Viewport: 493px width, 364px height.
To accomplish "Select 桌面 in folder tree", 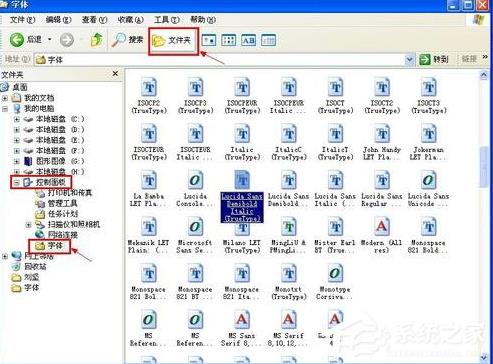I will pyautogui.click(x=19, y=87).
